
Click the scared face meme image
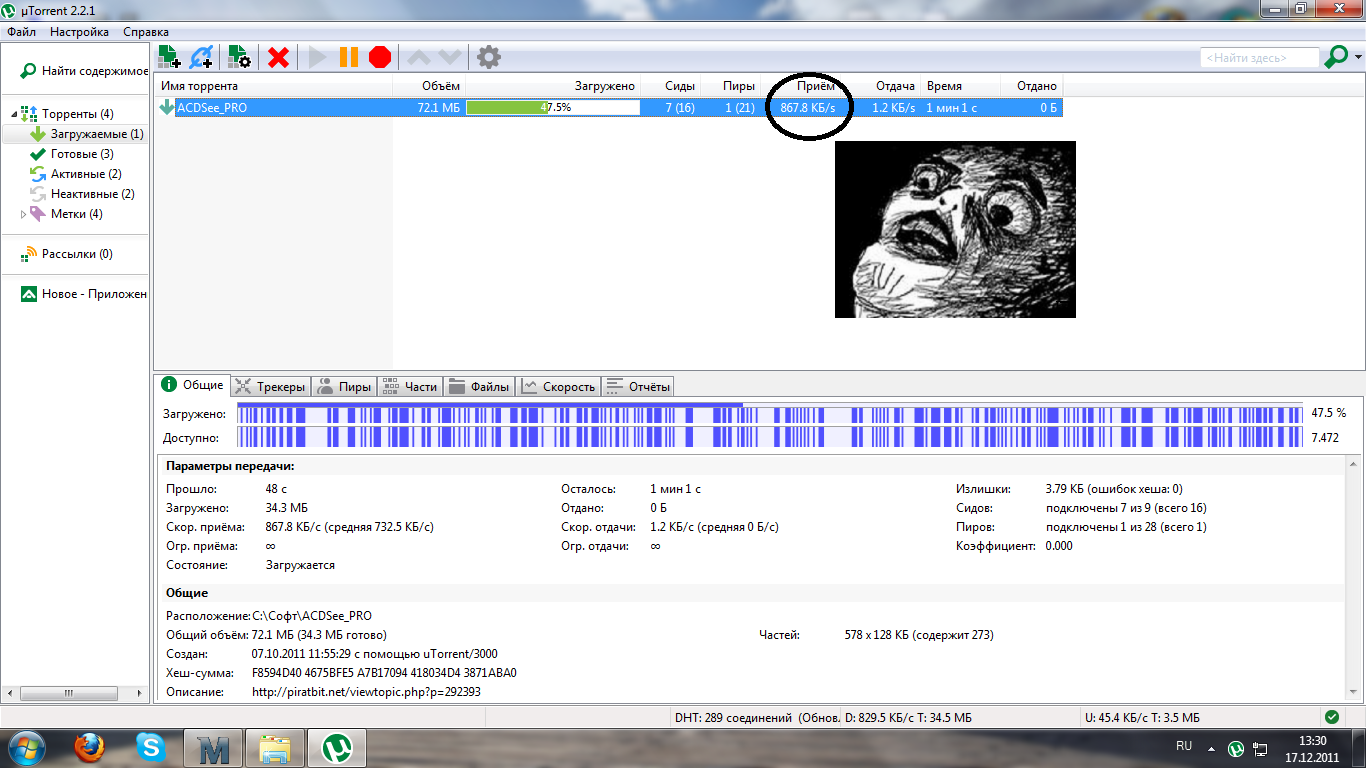click(955, 229)
